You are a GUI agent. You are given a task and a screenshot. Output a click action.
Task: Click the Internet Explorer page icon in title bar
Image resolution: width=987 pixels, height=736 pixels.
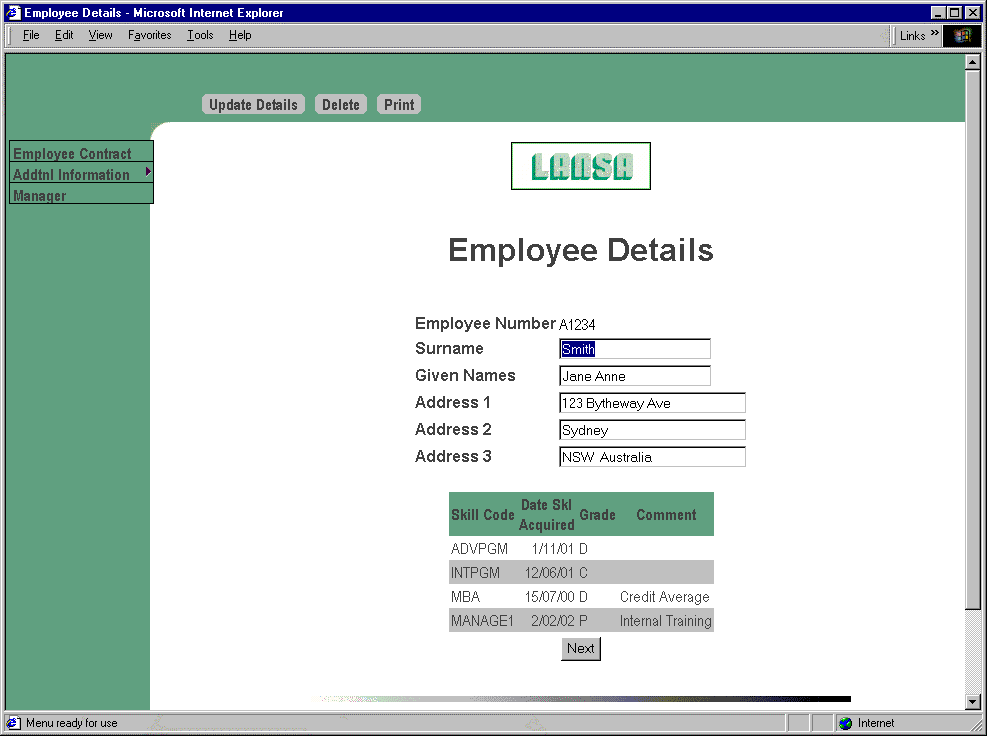pos(13,13)
